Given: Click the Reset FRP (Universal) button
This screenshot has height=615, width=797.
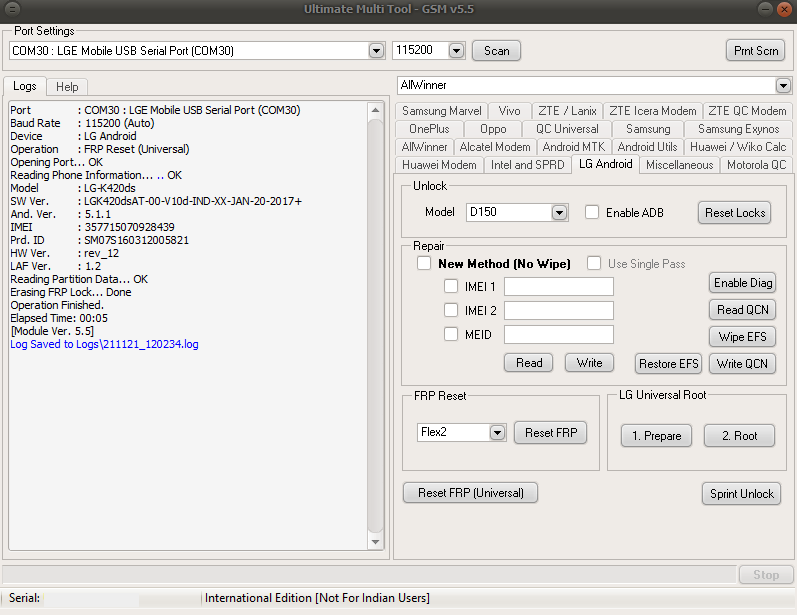Looking at the screenshot, I should (470, 493).
